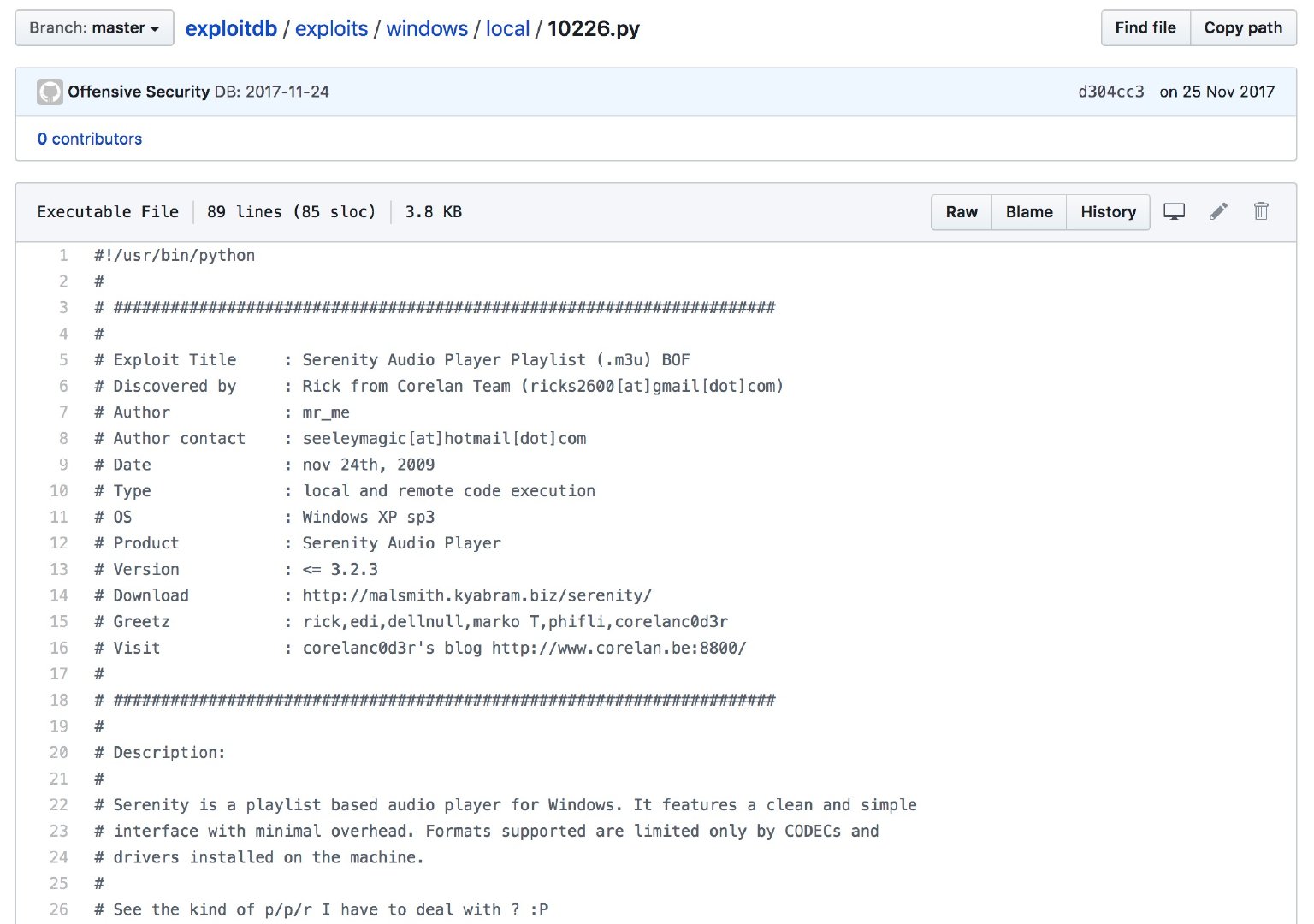Image resolution: width=1314 pixels, height=924 pixels.
Task: Navigate to the exploits folder breadcrumb
Action: [x=331, y=28]
